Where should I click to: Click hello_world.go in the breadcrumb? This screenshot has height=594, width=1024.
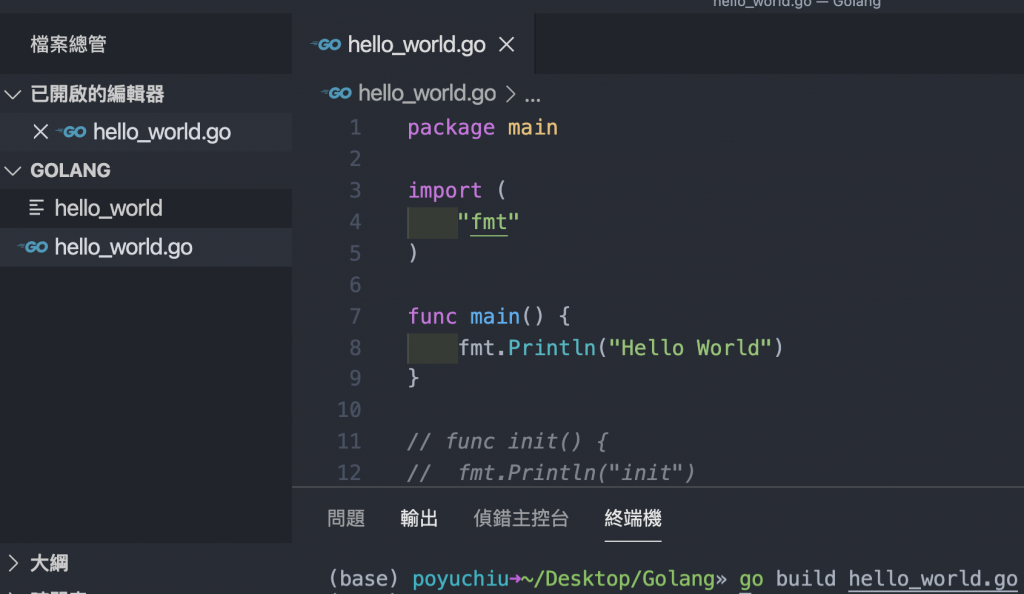[x=427, y=93]
